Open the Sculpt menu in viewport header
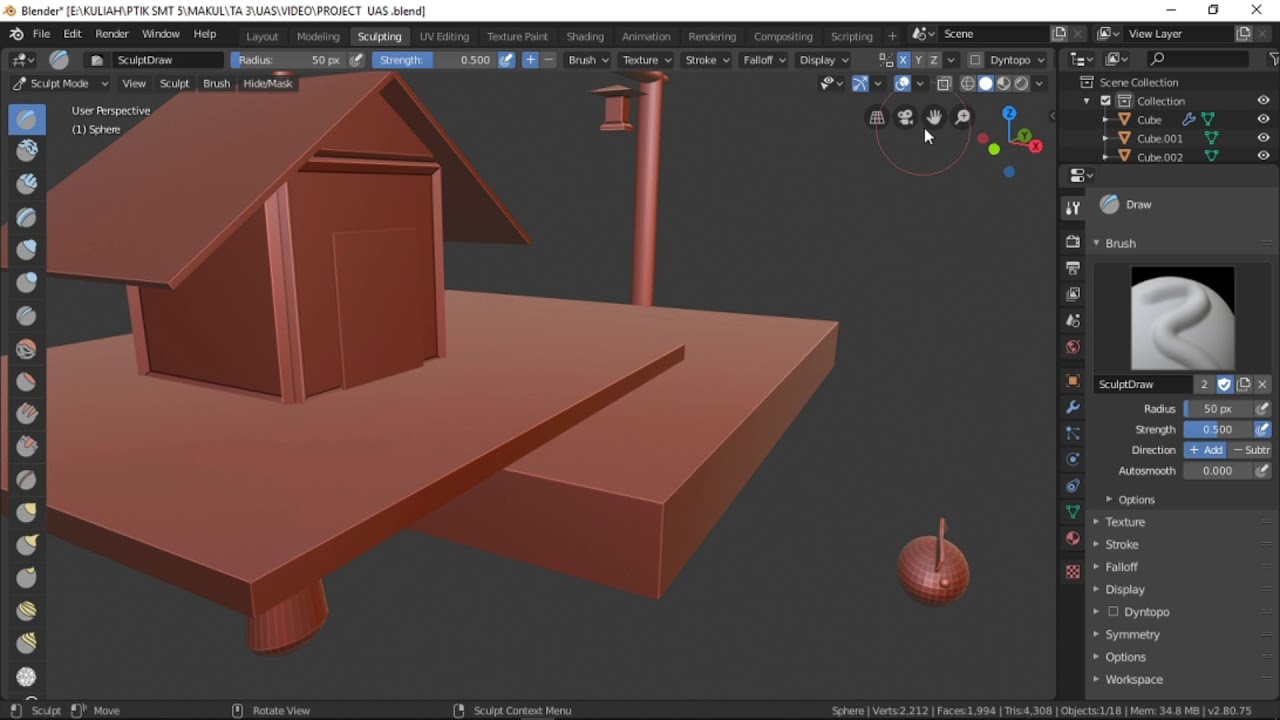The image size is (1280, 720). (x=174, y=84)
